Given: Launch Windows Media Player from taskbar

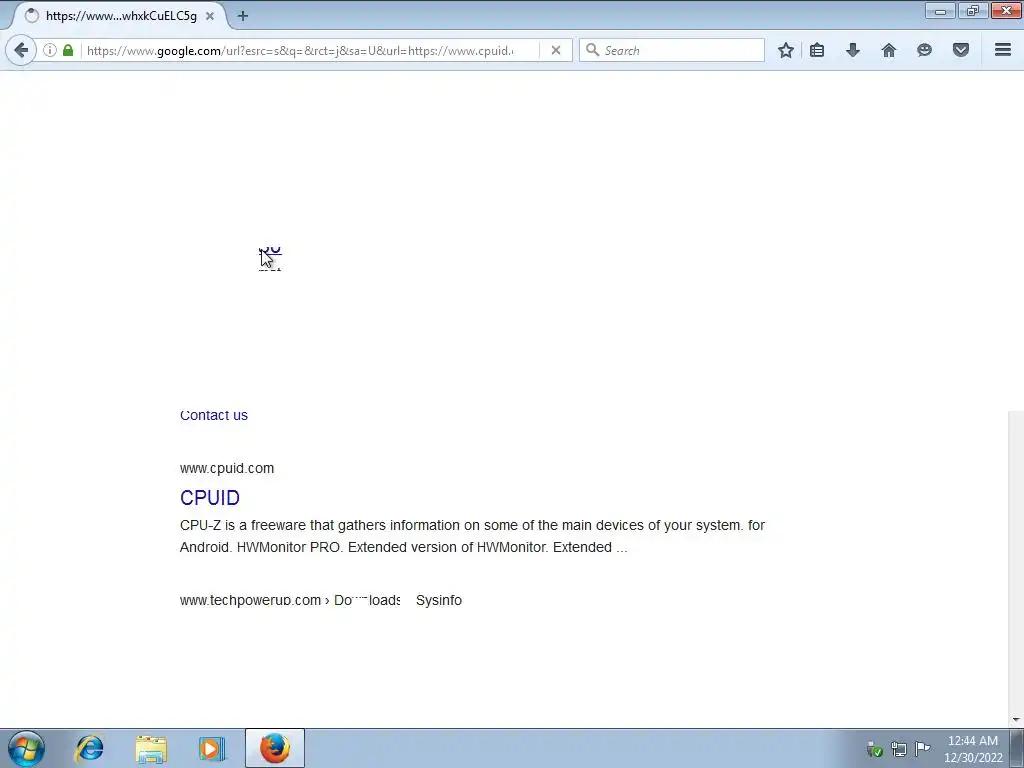Looking at the screenshot, I should [x=212, y=748].
